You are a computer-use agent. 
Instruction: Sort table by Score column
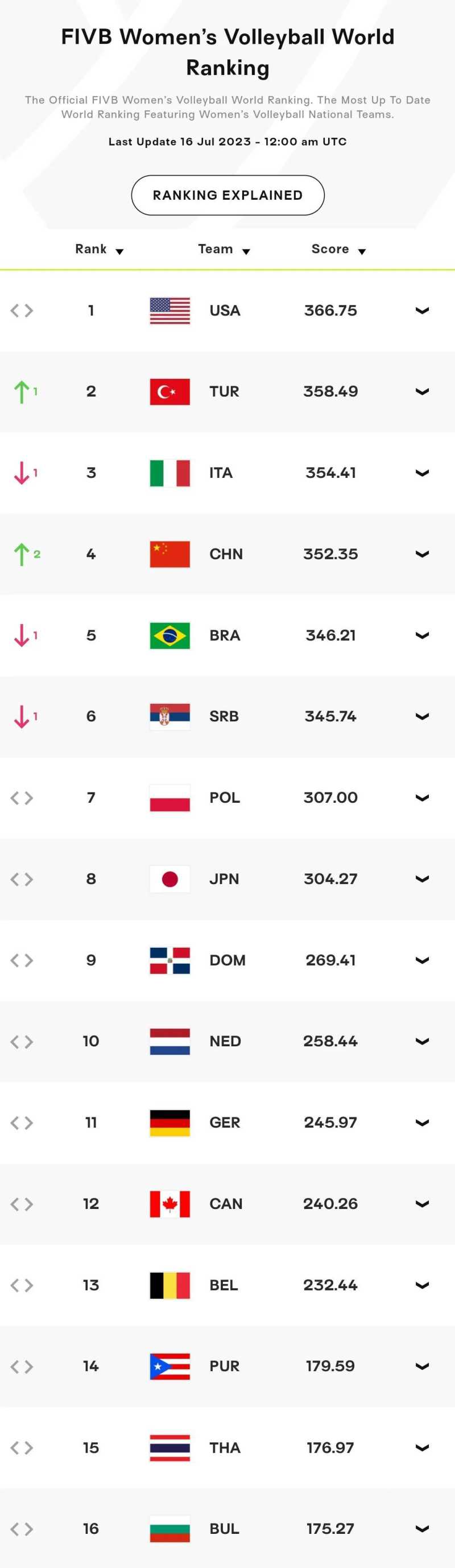pos(338,250)
